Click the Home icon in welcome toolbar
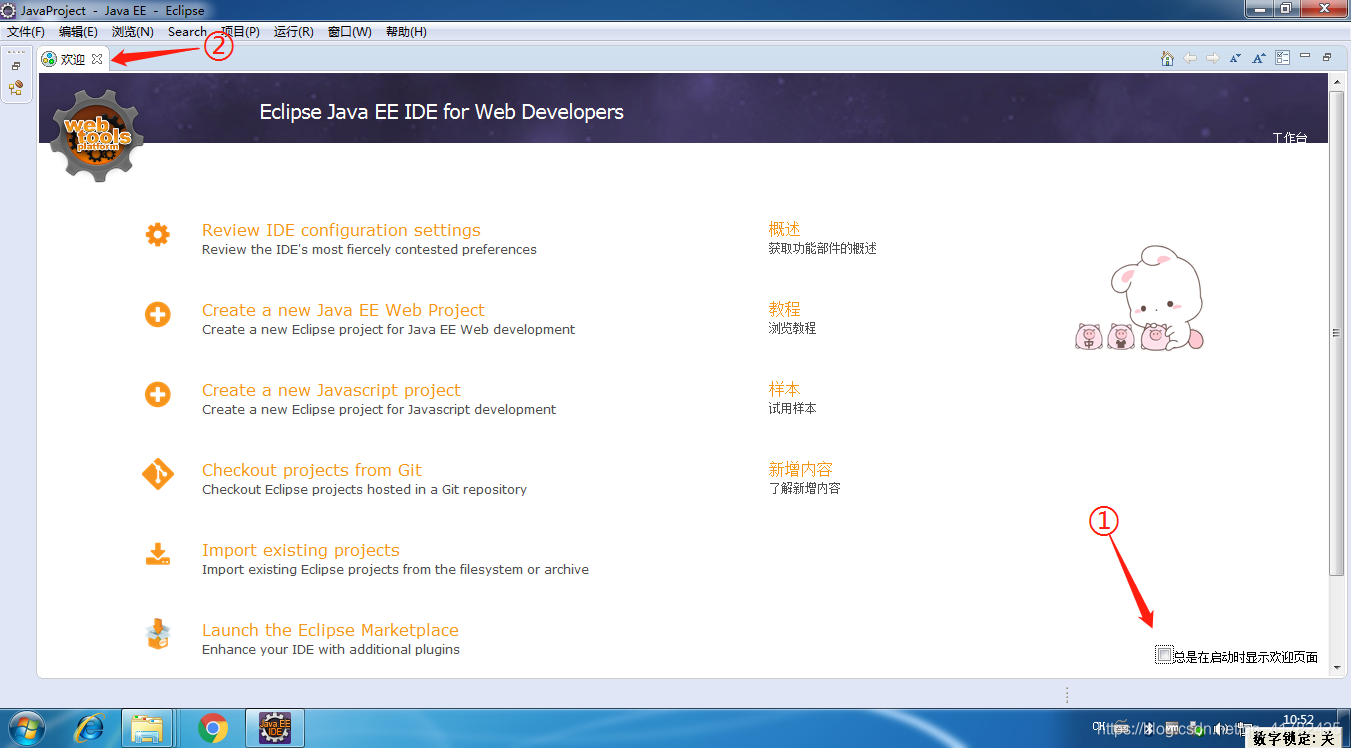The width and height of the screenshot is (1351, 748). coord(1167,58)
